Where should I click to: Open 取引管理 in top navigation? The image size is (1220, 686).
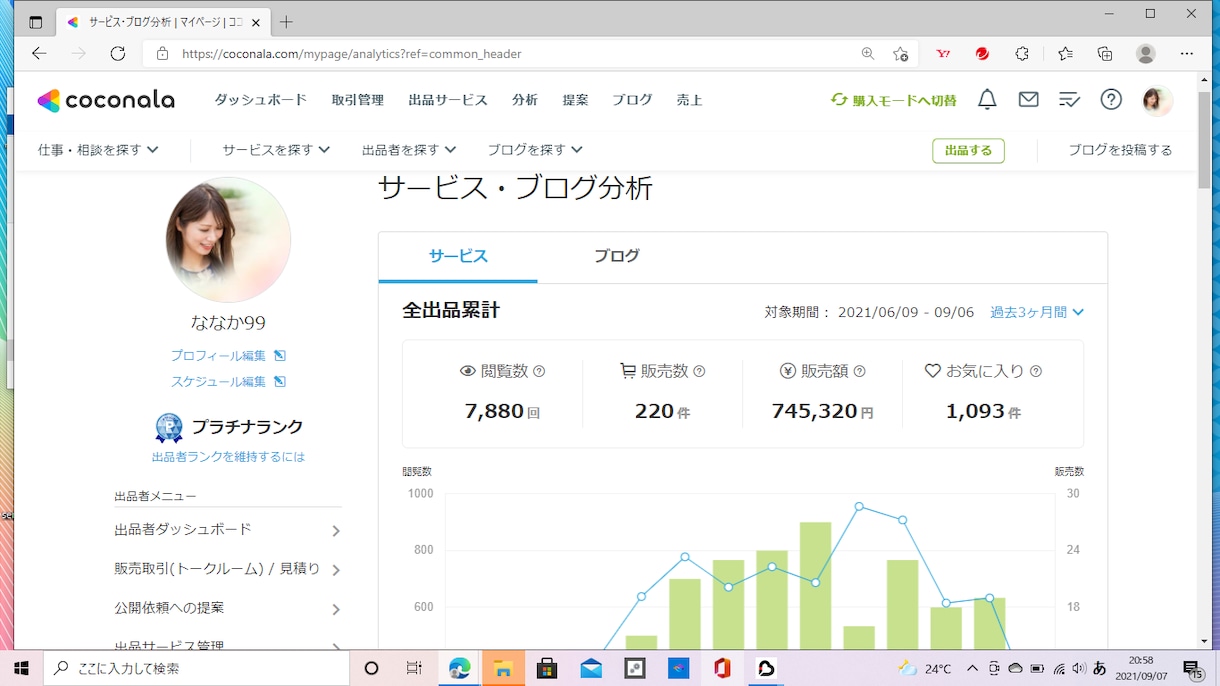[358, 100]
